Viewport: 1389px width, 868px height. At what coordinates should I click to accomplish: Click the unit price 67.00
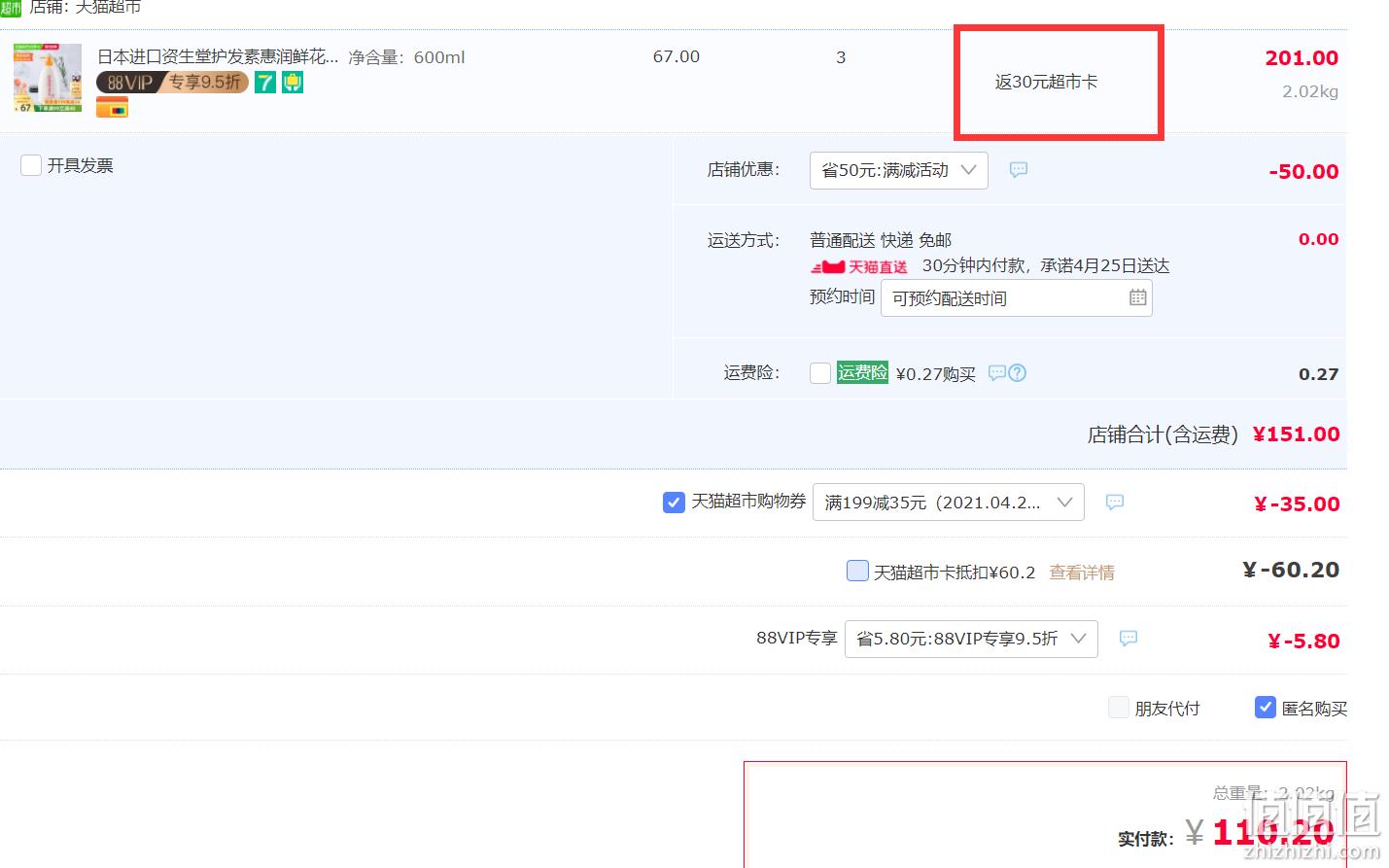point(677,56)
